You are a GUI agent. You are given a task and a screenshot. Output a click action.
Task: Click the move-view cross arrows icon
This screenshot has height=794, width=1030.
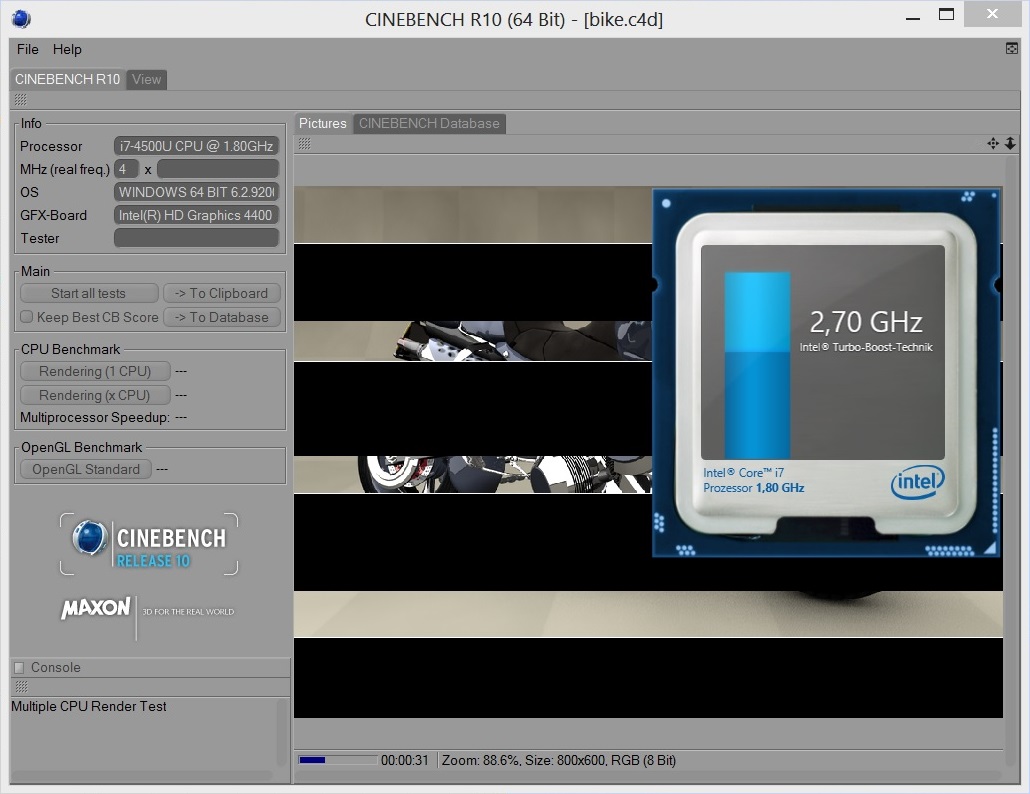click(x=993, y=143)
